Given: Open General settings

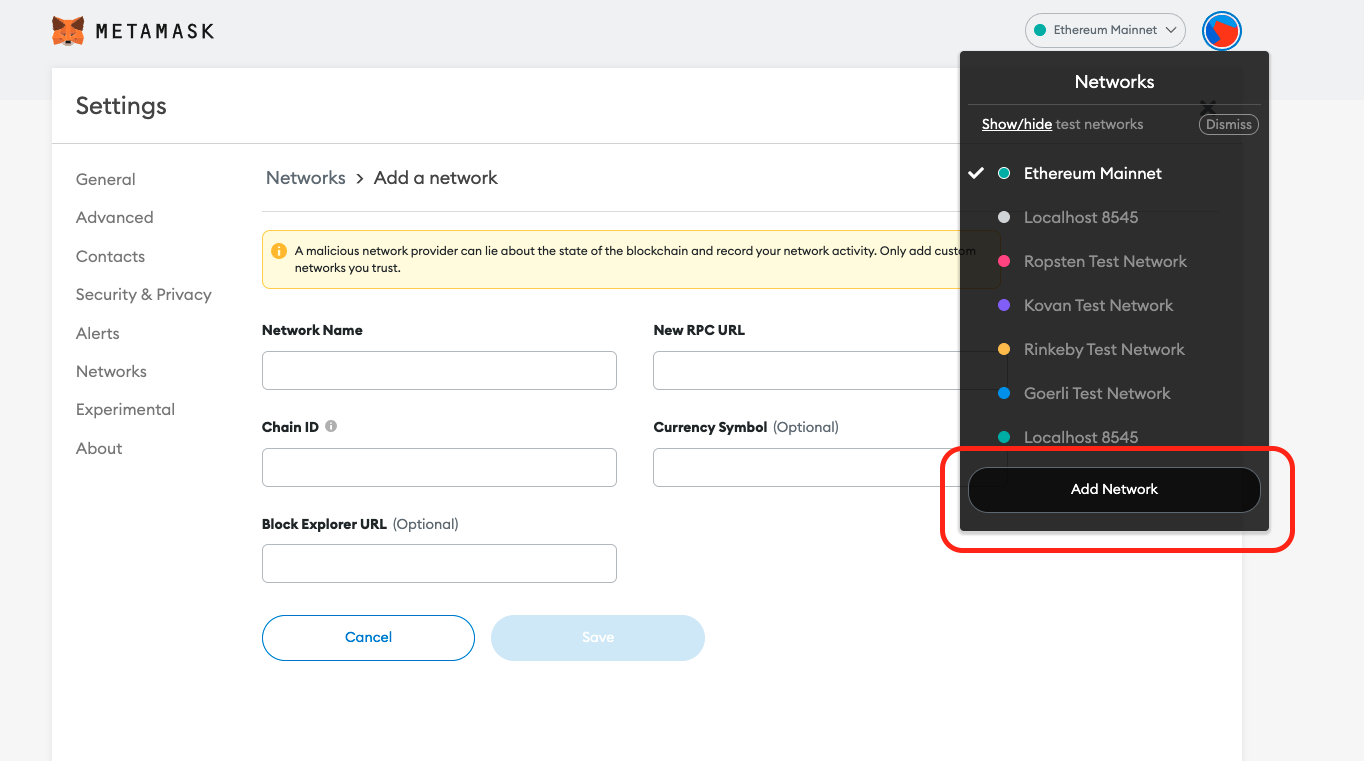Looking at the screenshot, I should click(106, 180).
